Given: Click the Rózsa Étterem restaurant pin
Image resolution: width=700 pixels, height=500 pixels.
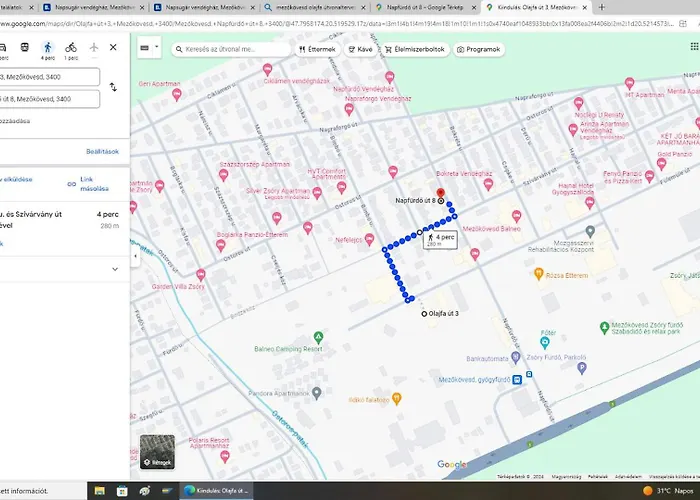Looking at the screenshot, I should tap(539, 273).
